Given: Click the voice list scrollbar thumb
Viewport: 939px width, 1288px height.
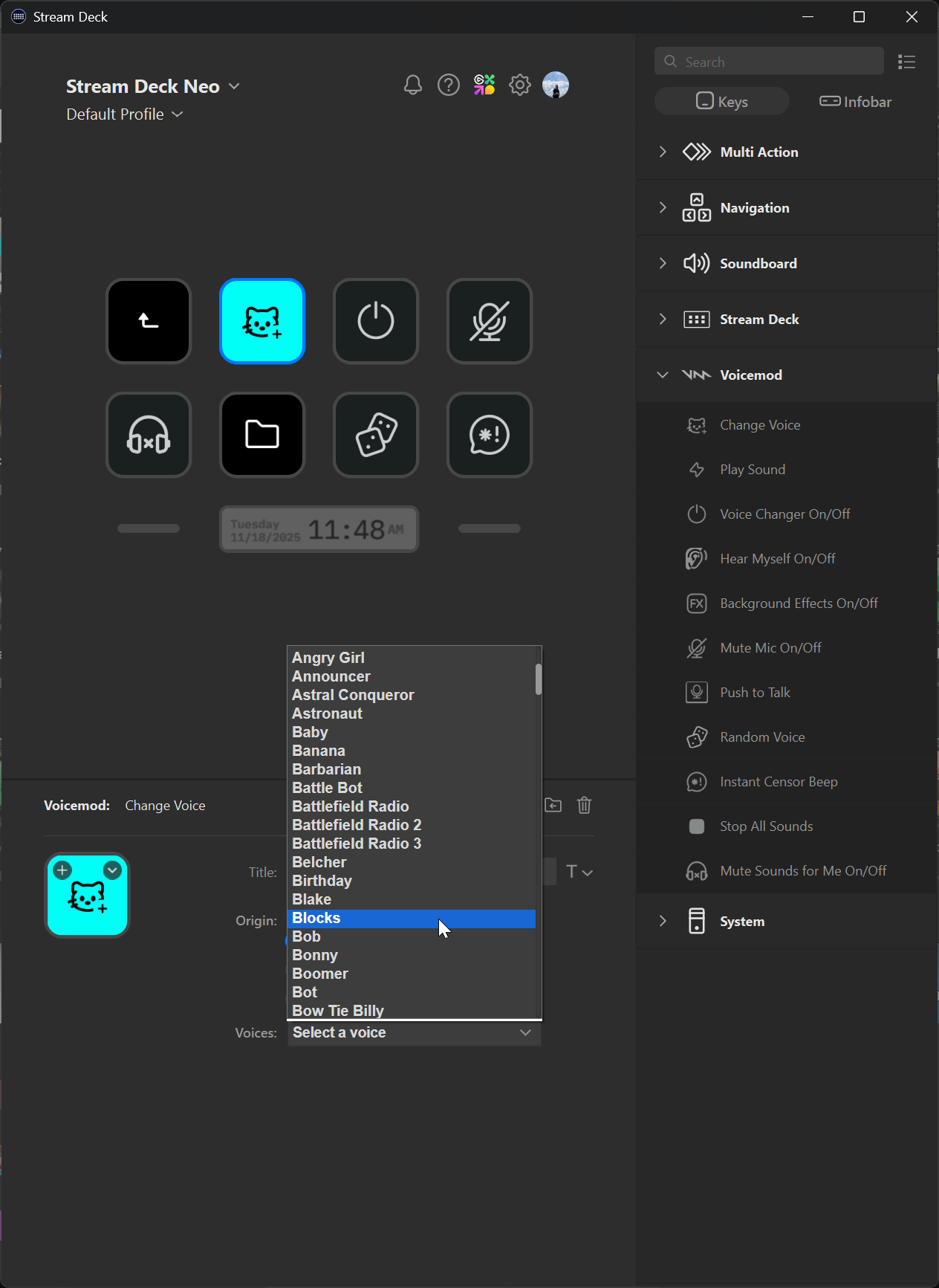Looking at the screenshot, I should [x=539, y=679].
